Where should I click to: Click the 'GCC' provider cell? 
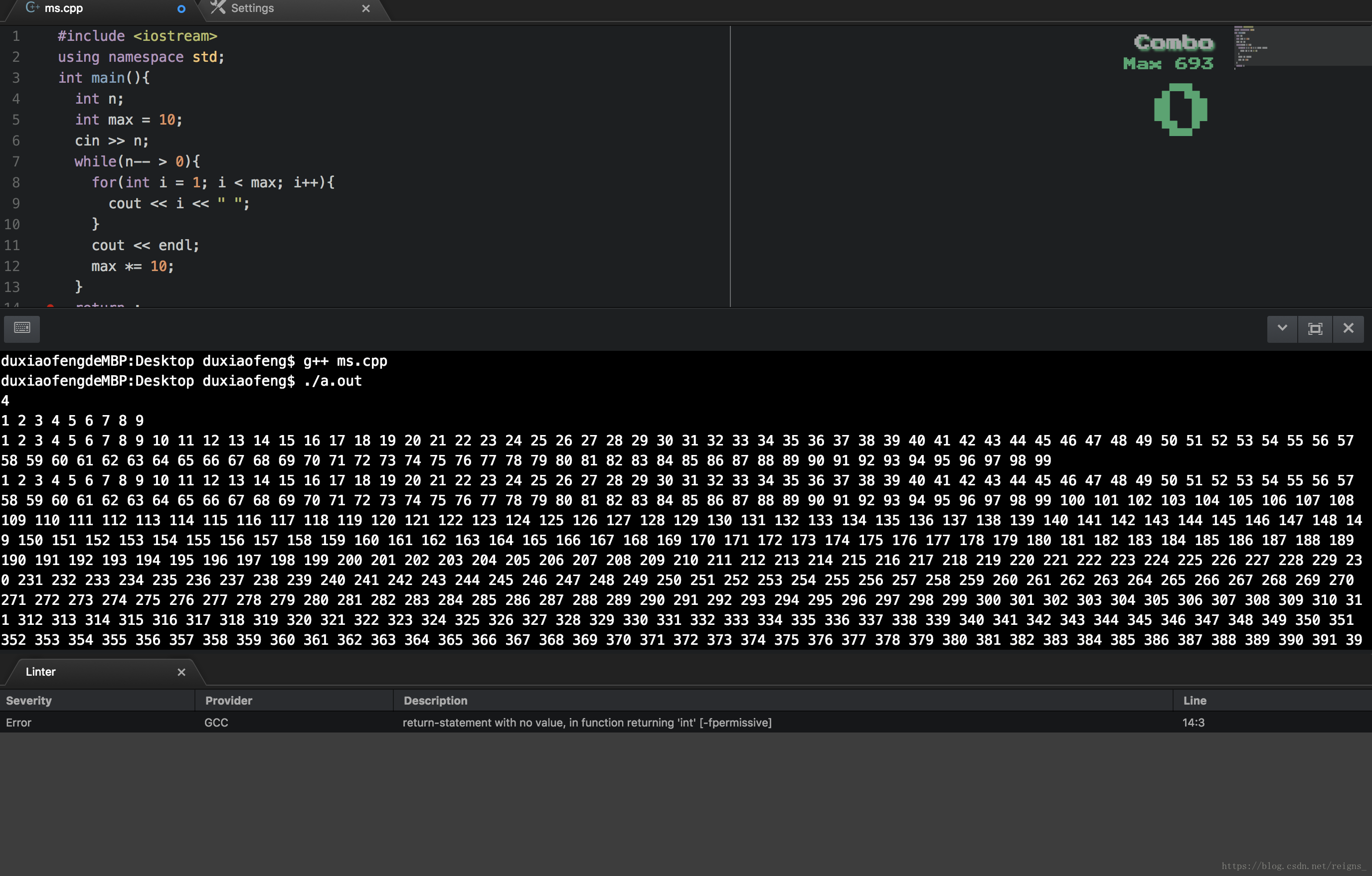point(216,722)
